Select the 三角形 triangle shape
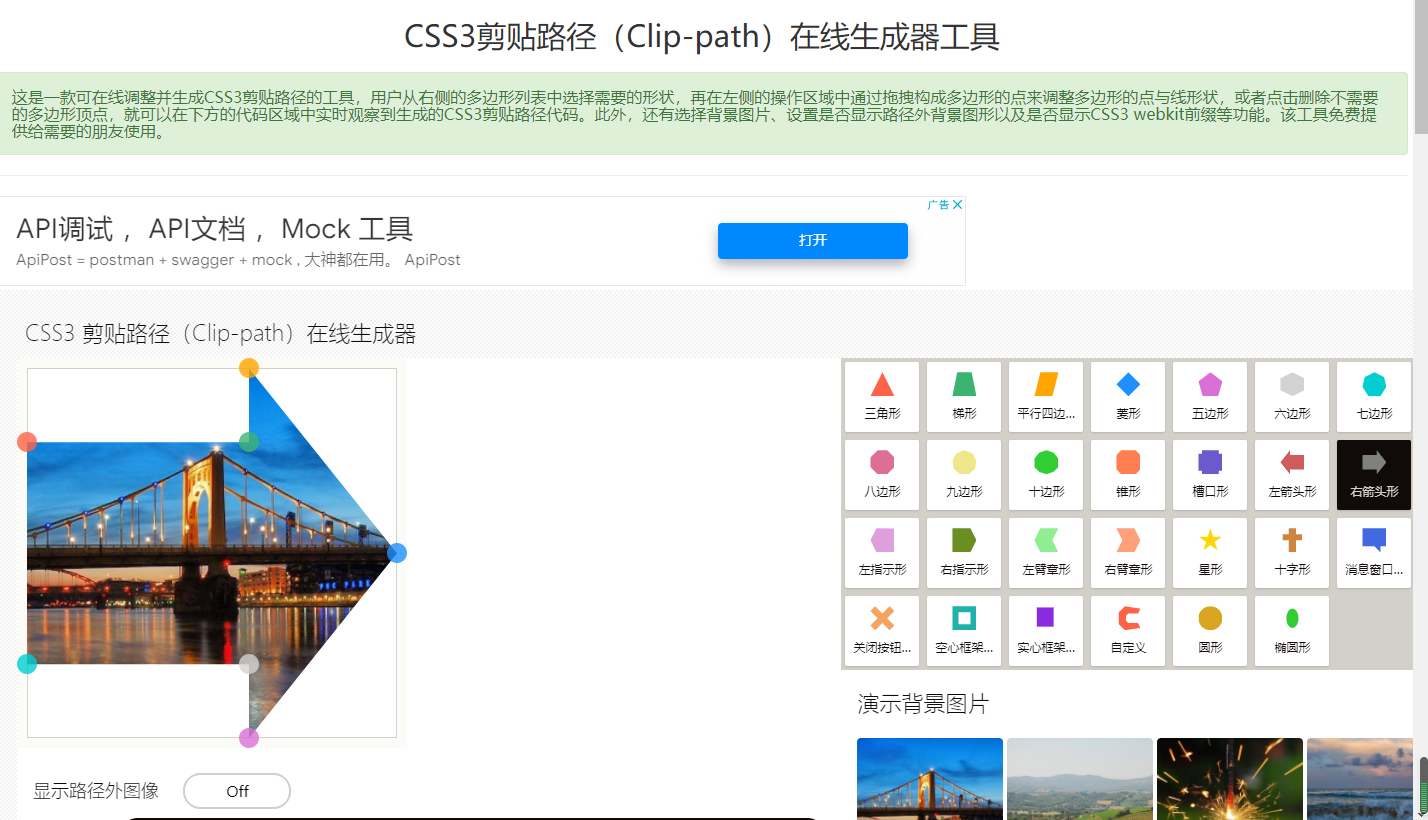 881,396
